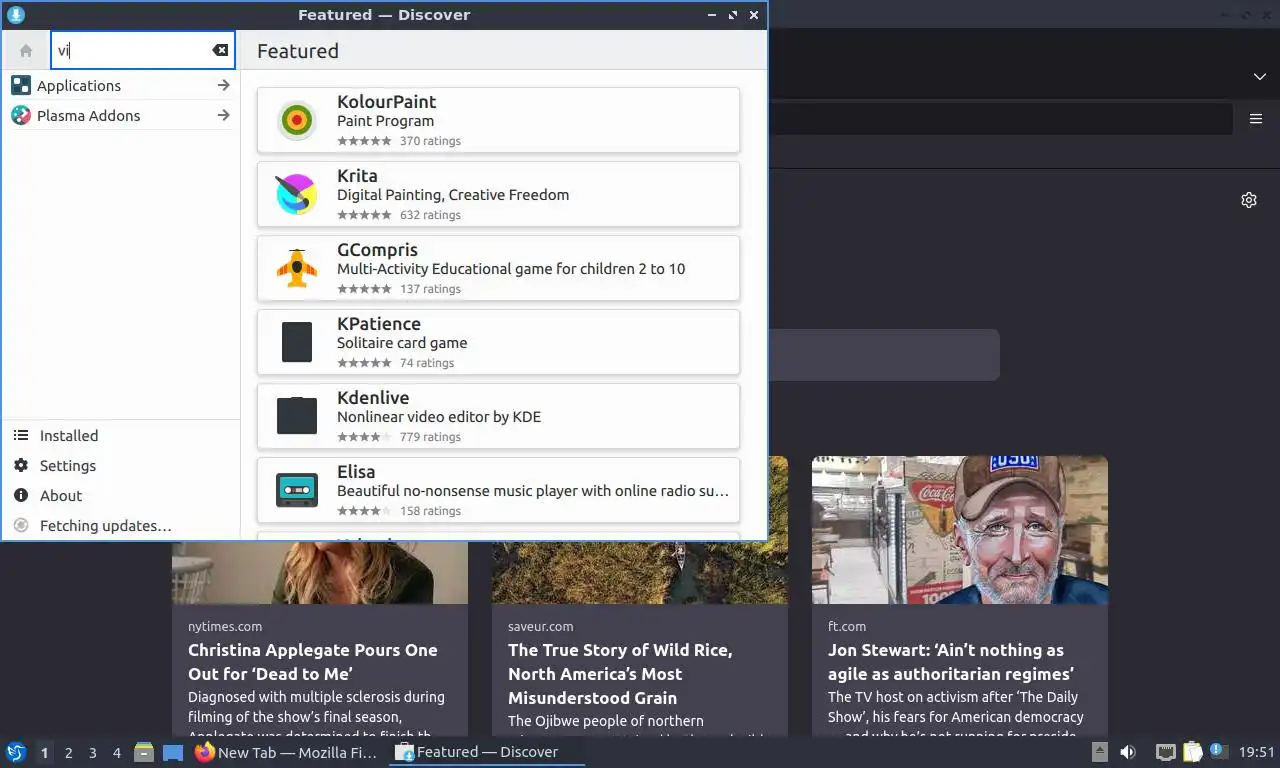Viewport: 1280px width, 768px height.
Task: Open Jon Stewart article thumbnail
Action: 960,530
